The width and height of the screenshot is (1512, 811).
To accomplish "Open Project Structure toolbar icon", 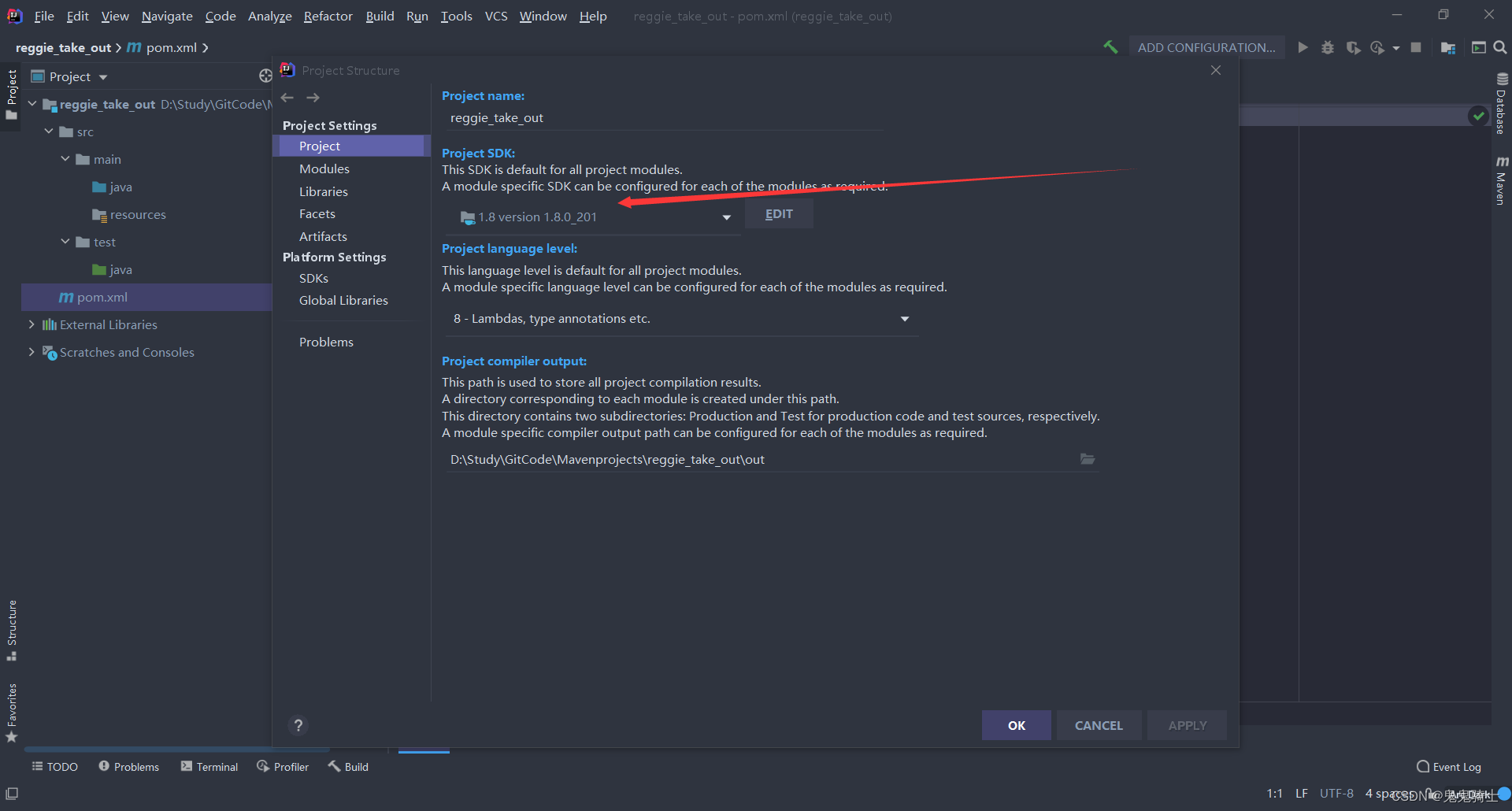I will (1447, 47).
